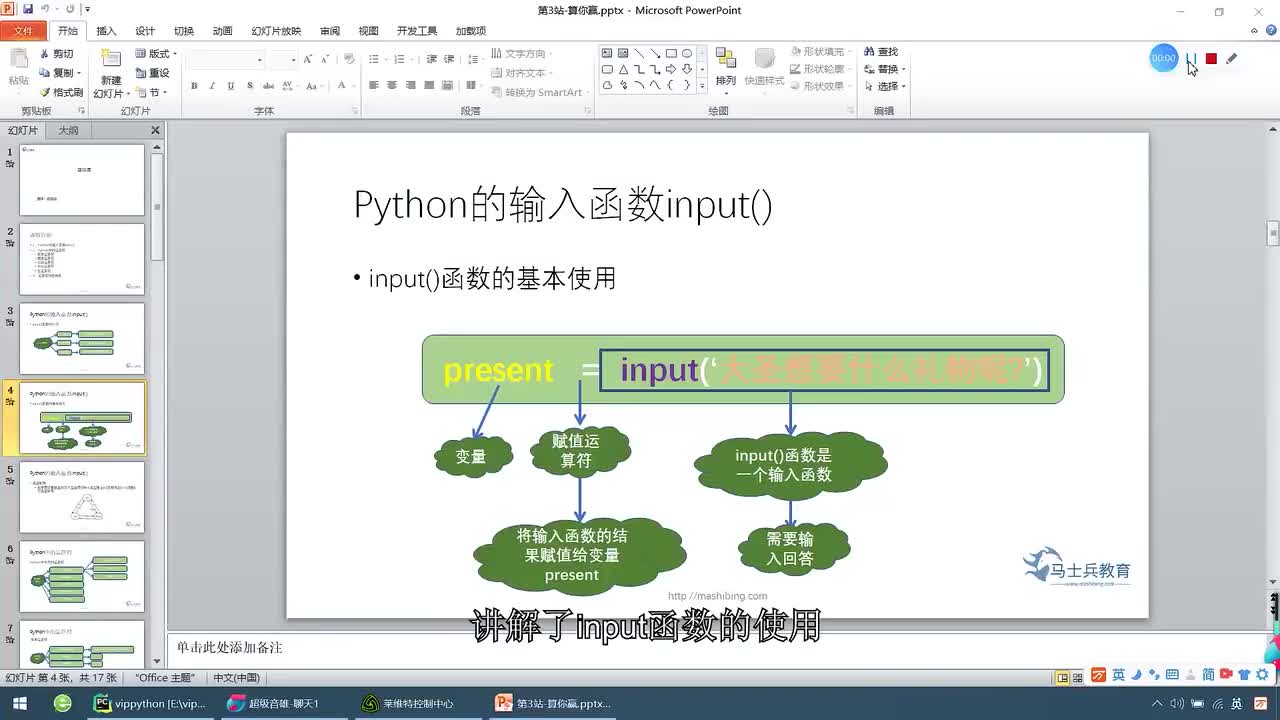1280x720 pixels.
Task: Switch to the Outline (大纲) pane tab
Action: click(68, 130)
